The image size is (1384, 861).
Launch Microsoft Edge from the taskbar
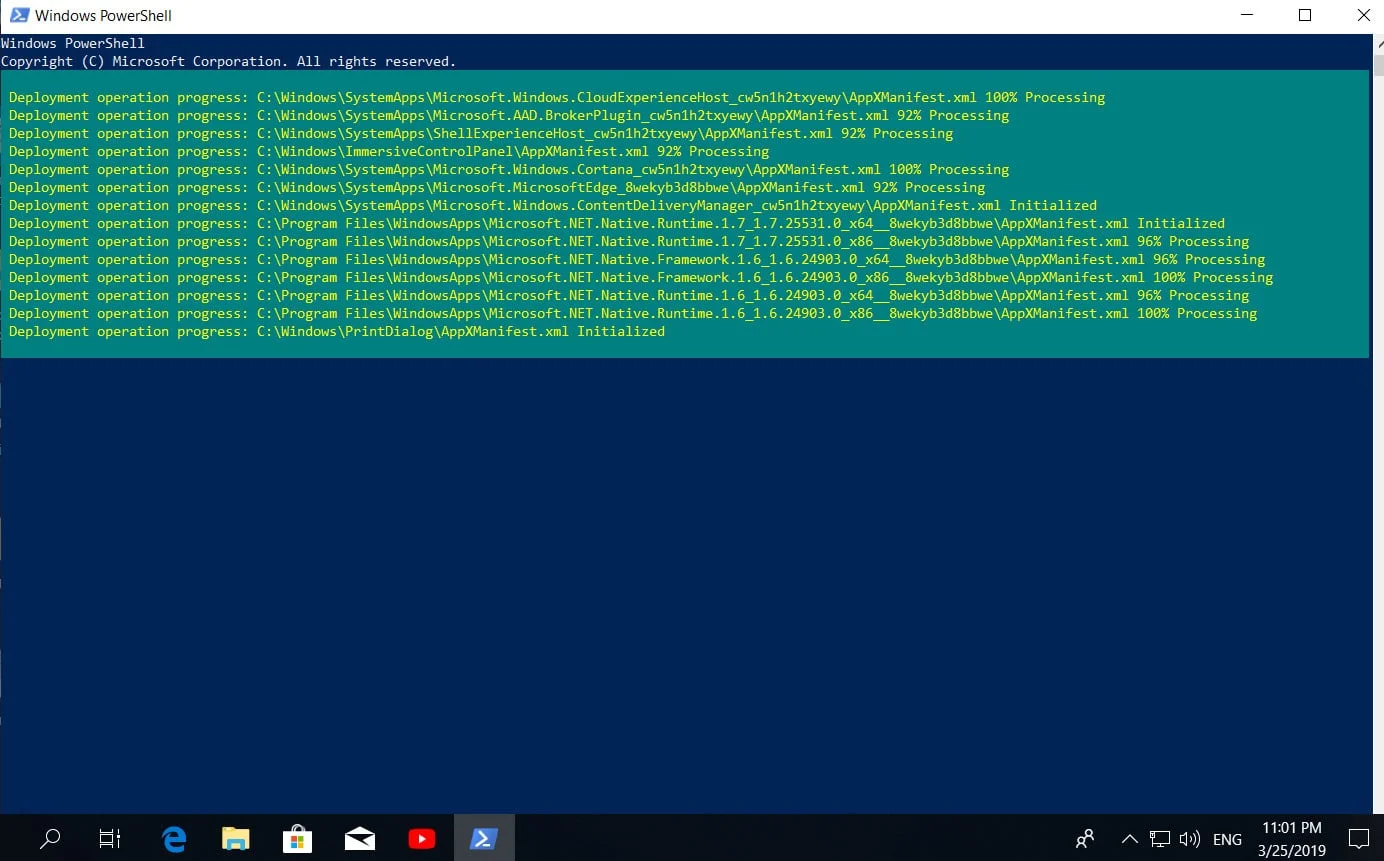coord(174,838)
